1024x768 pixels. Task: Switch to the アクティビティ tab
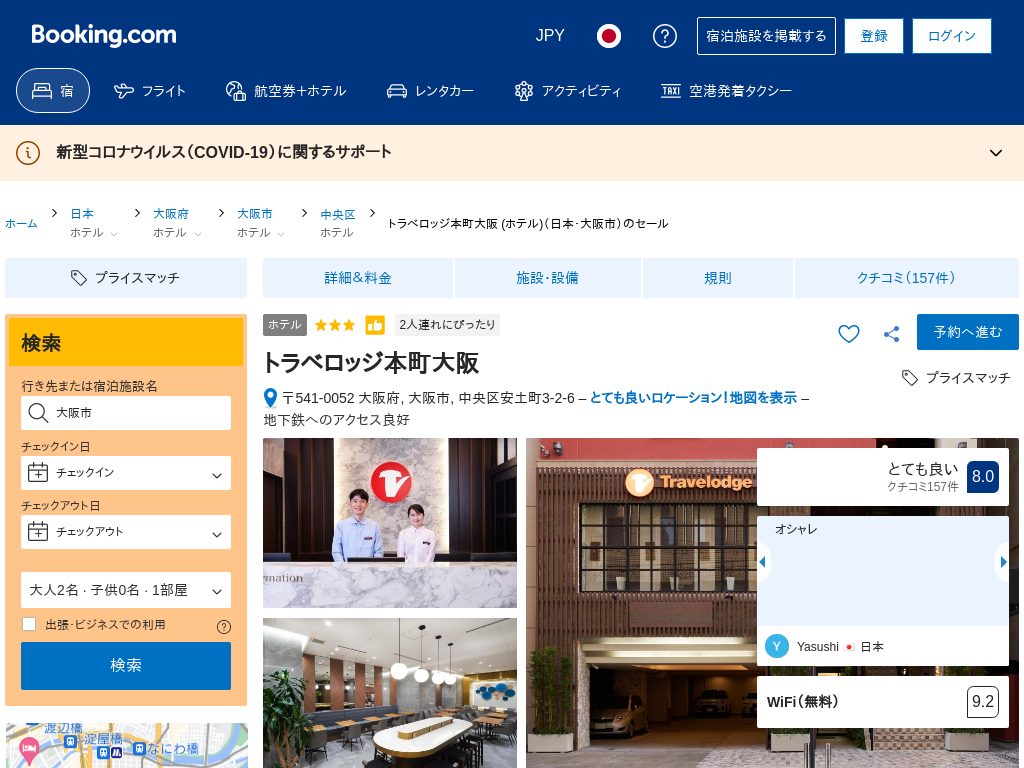click(x=568, y=91)
